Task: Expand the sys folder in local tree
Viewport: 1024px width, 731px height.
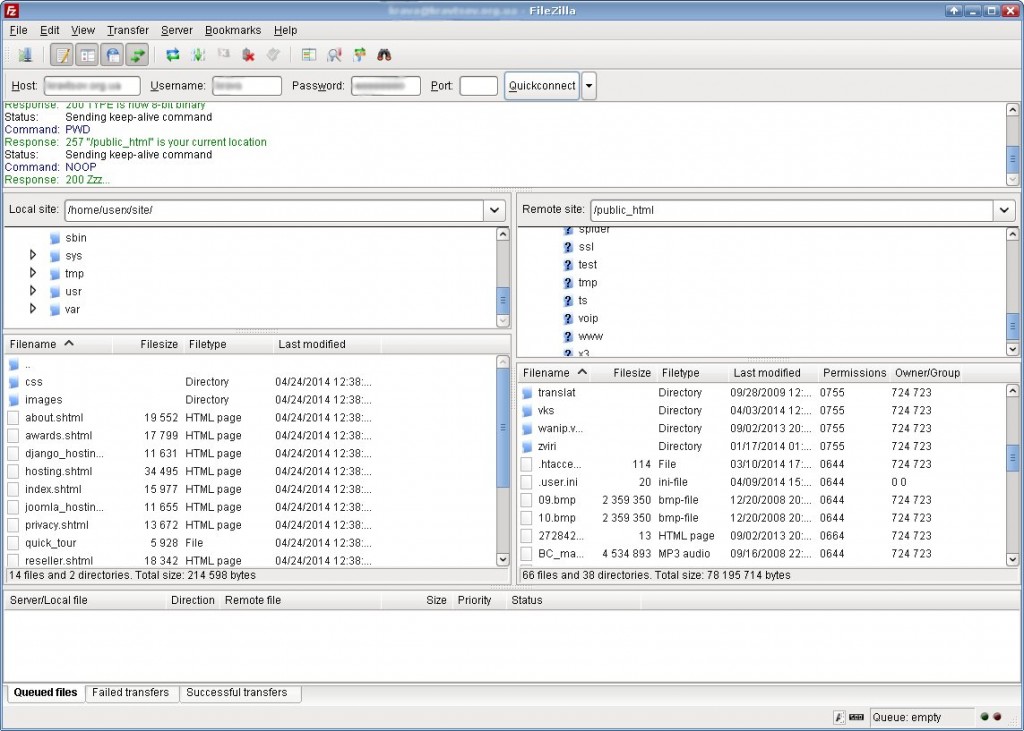Action: pyautogui.click(x=33, y=255)
